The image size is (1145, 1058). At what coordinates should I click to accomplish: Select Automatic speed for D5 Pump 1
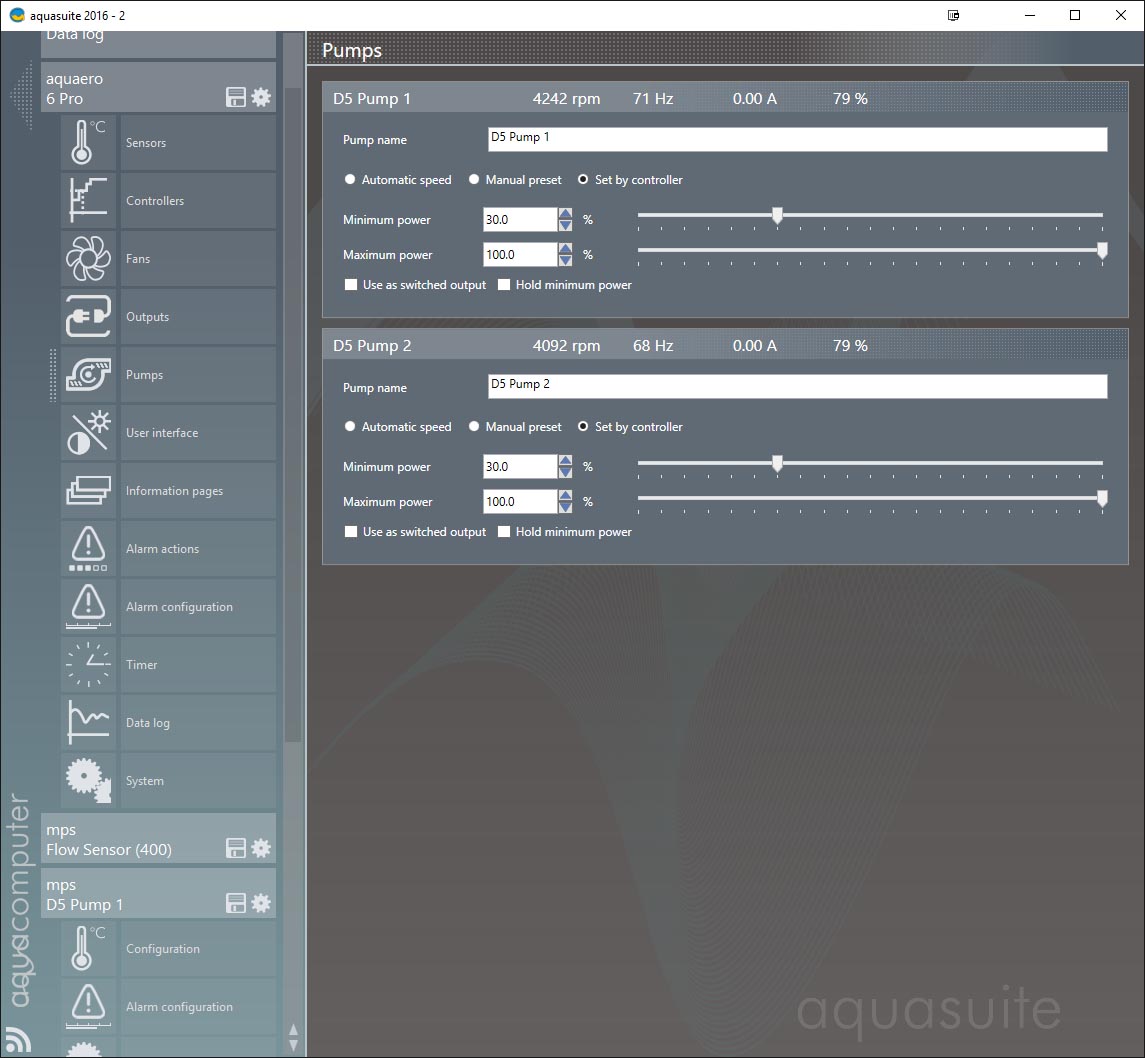click(350, 180)
